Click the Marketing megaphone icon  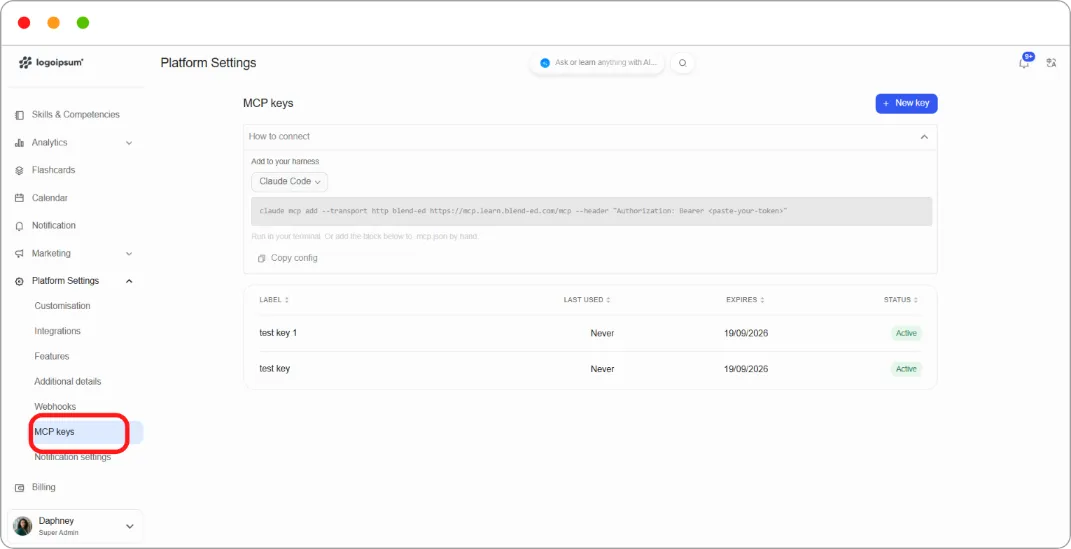(x=19, y=253)
